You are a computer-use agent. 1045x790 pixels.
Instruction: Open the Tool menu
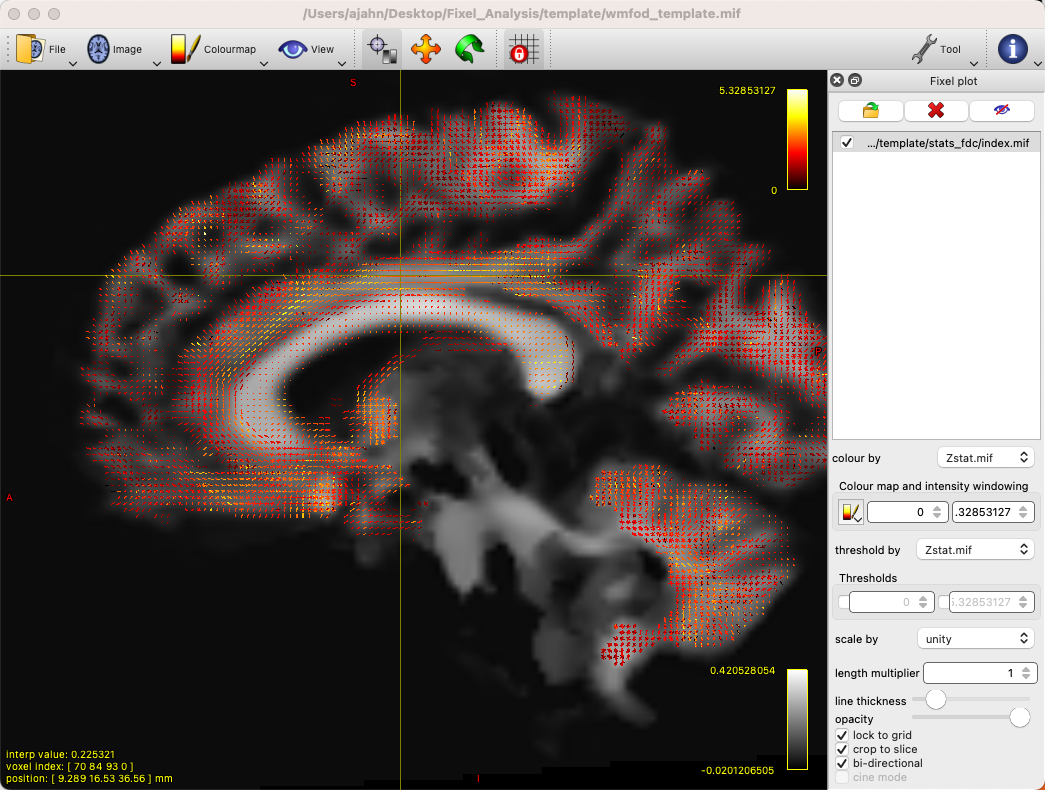coord(940,47)
